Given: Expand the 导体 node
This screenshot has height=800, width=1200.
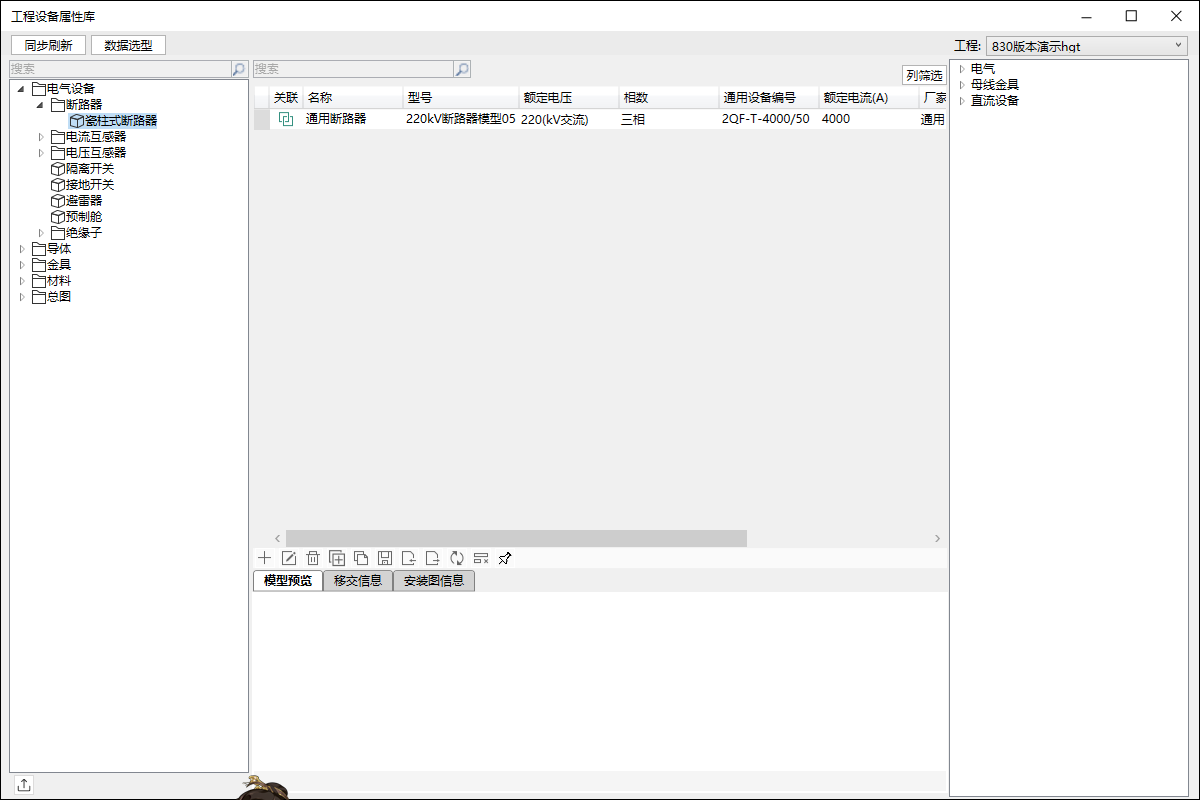Looking at the screenshot, I should coord(22,249).
